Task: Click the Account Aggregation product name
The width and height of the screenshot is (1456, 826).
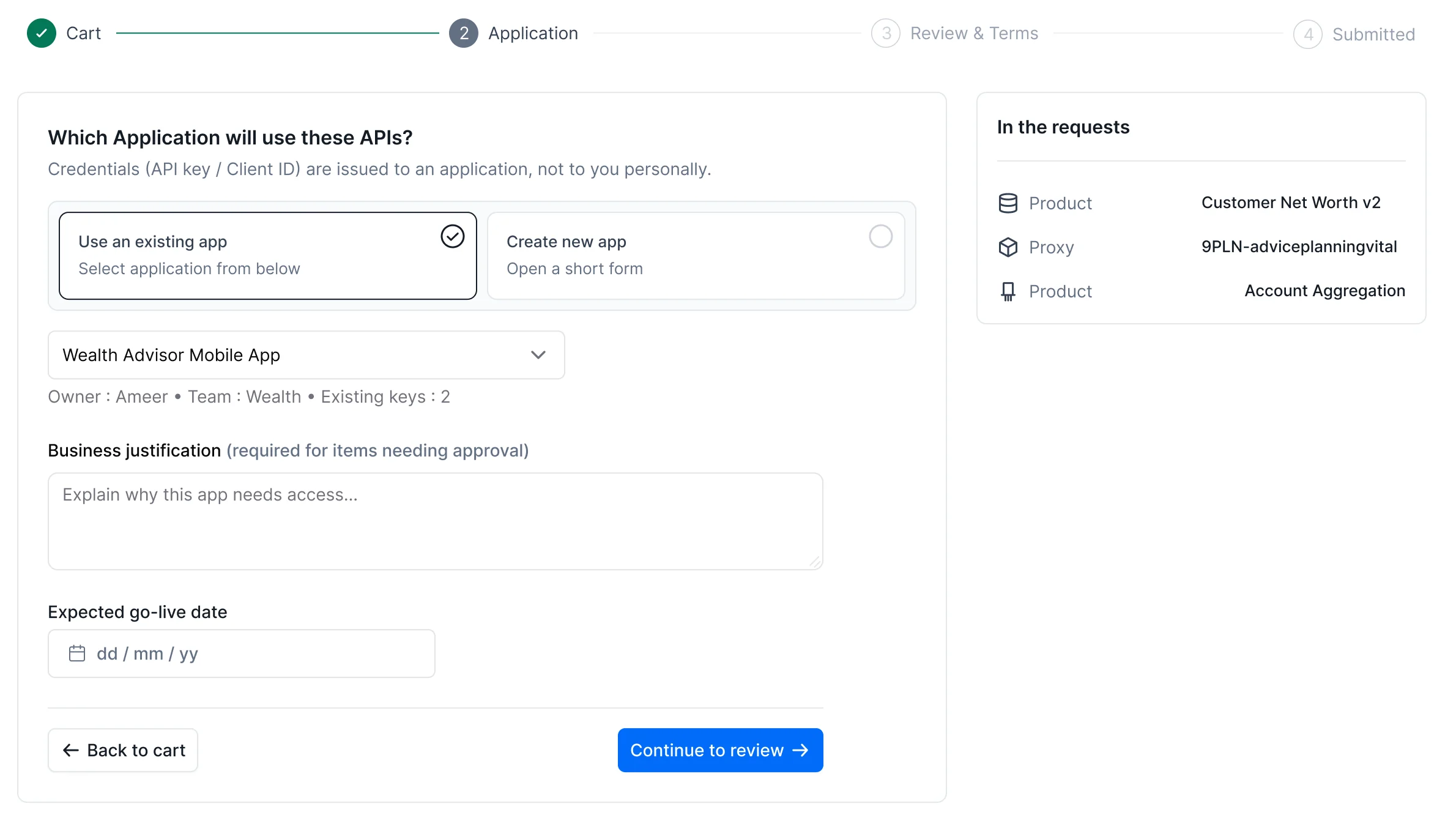Action: tap(1324, 291)
